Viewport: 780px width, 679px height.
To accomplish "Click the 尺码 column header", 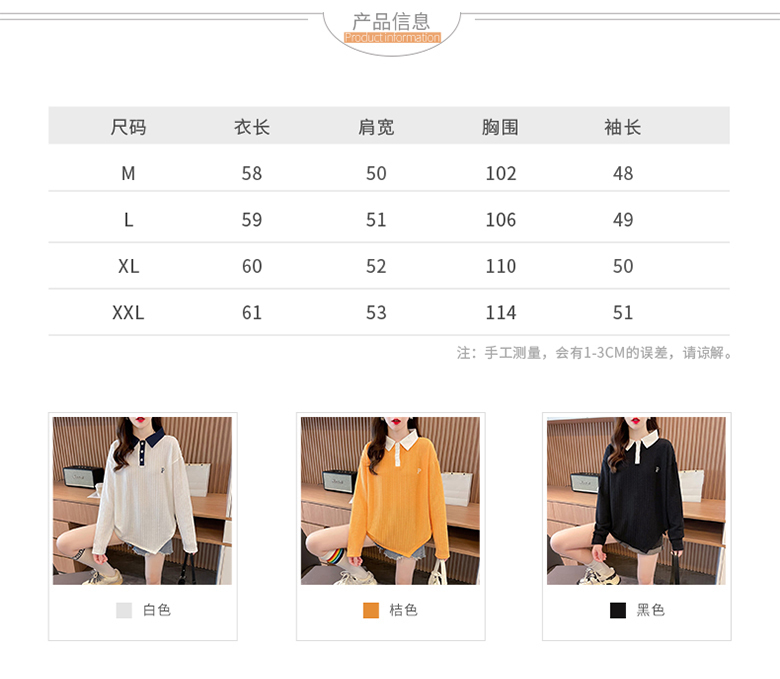I will click(x=128, y=127).
